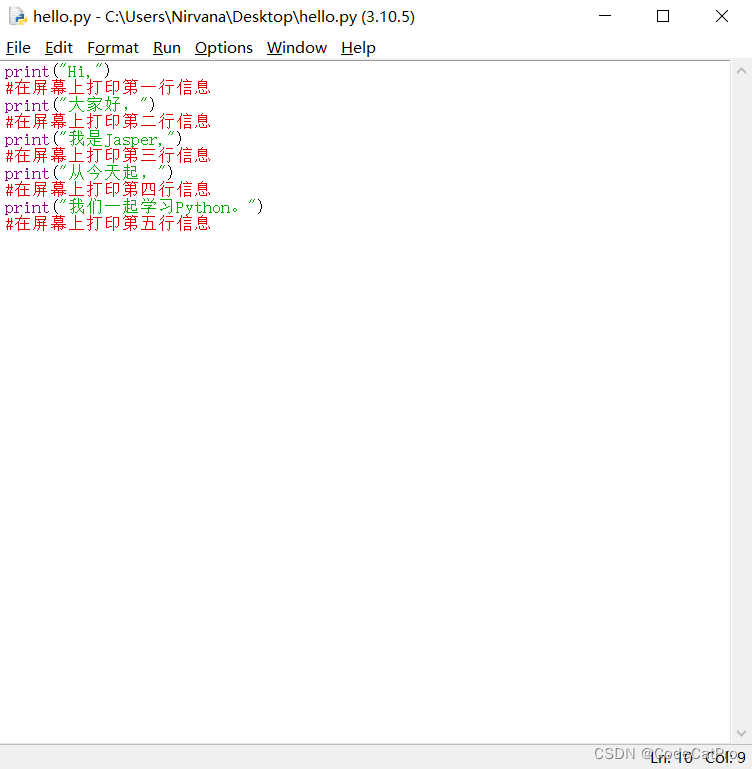Click the scrollbar down arrow
The image size is (752, 769).
click(x=741, y=733)
